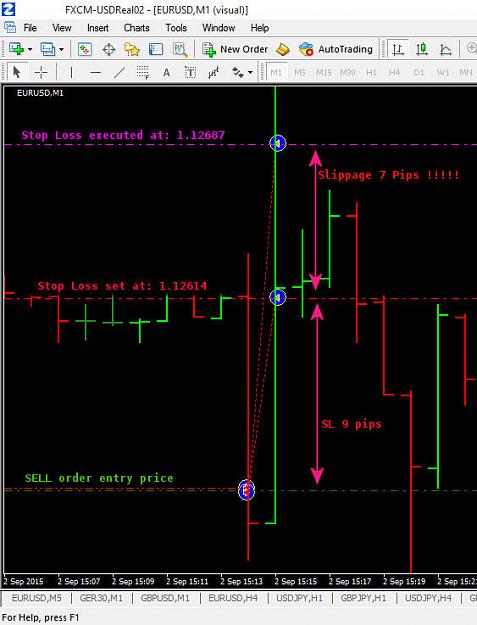The height and width of the screenshot is (625, 477).
Task: Open the Strategy Tester magnifier icon
Action: pyautogui.click(x=180, y=49)
